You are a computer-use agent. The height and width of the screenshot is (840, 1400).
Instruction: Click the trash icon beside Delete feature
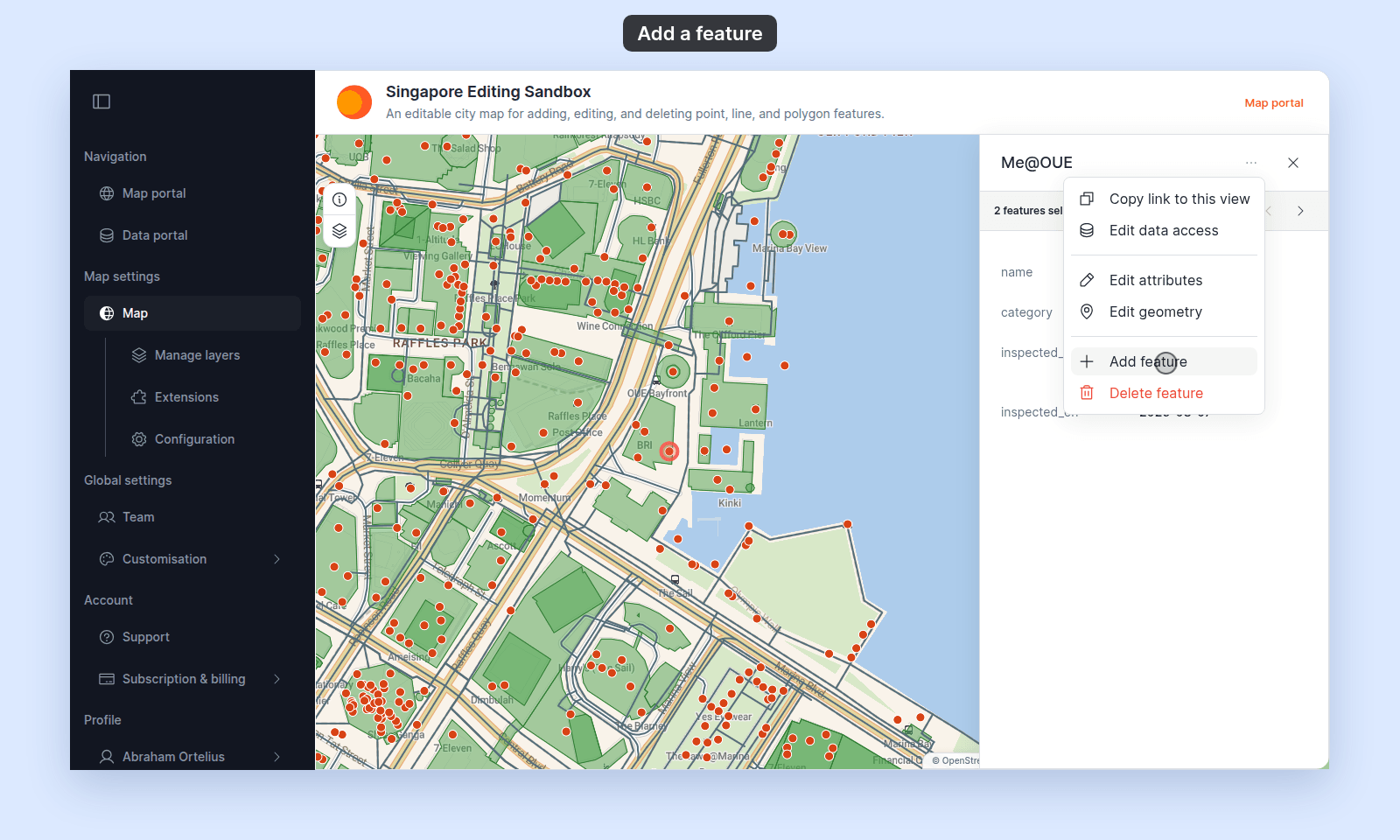1087,393
